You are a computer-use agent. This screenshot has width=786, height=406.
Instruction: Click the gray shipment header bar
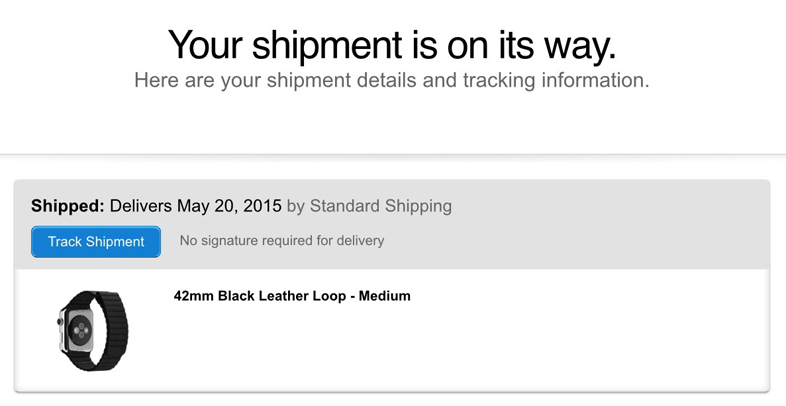tap(392, 225)
